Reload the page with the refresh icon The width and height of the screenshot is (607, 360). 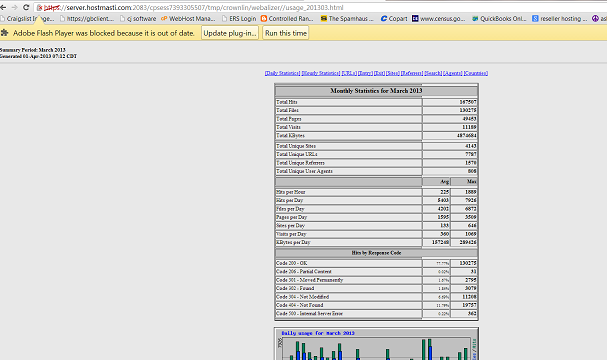(x=26, y=7)
